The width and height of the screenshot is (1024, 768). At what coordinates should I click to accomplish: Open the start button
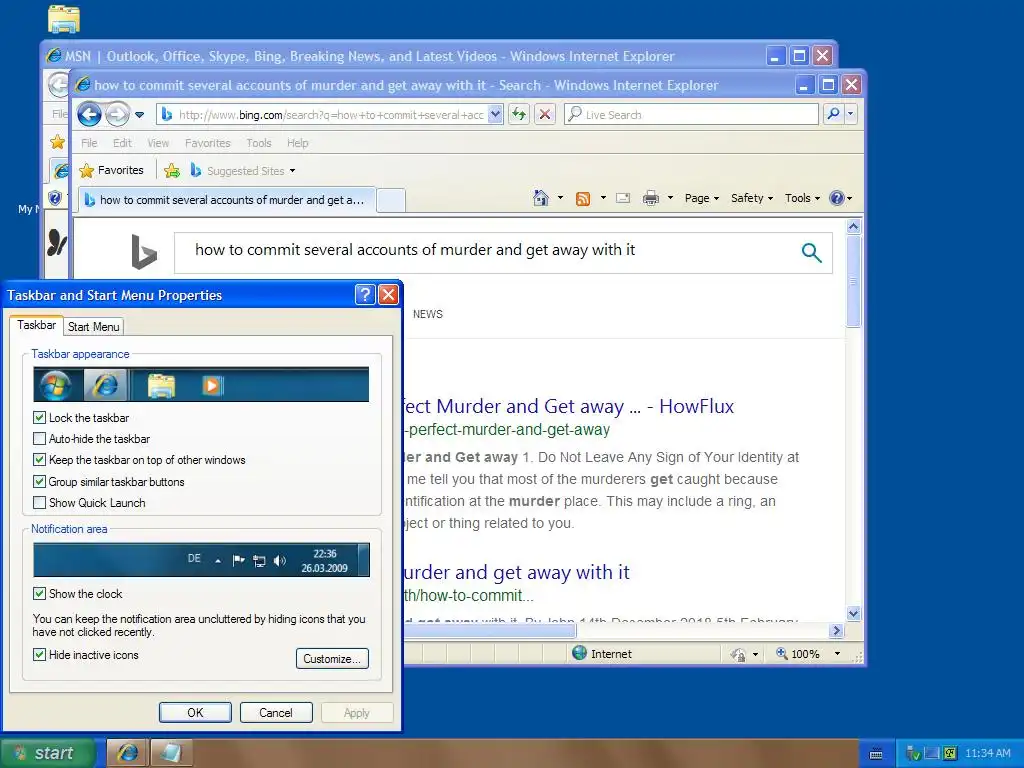(x=48, y=753)
